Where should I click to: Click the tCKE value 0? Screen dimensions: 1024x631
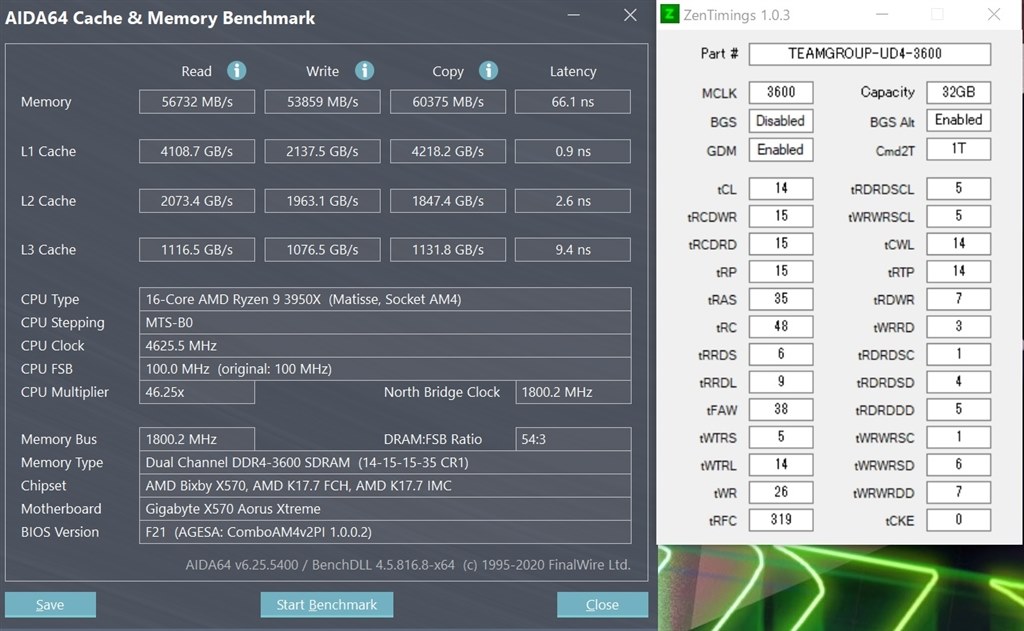coord(958,520)
